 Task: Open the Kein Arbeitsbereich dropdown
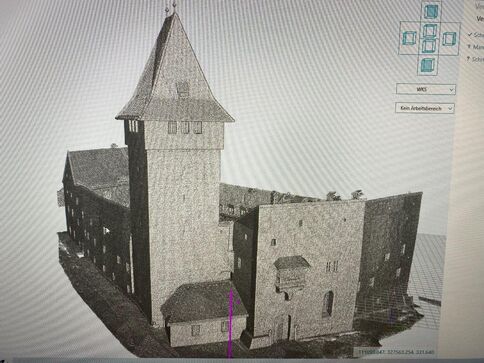click(425, 108)
